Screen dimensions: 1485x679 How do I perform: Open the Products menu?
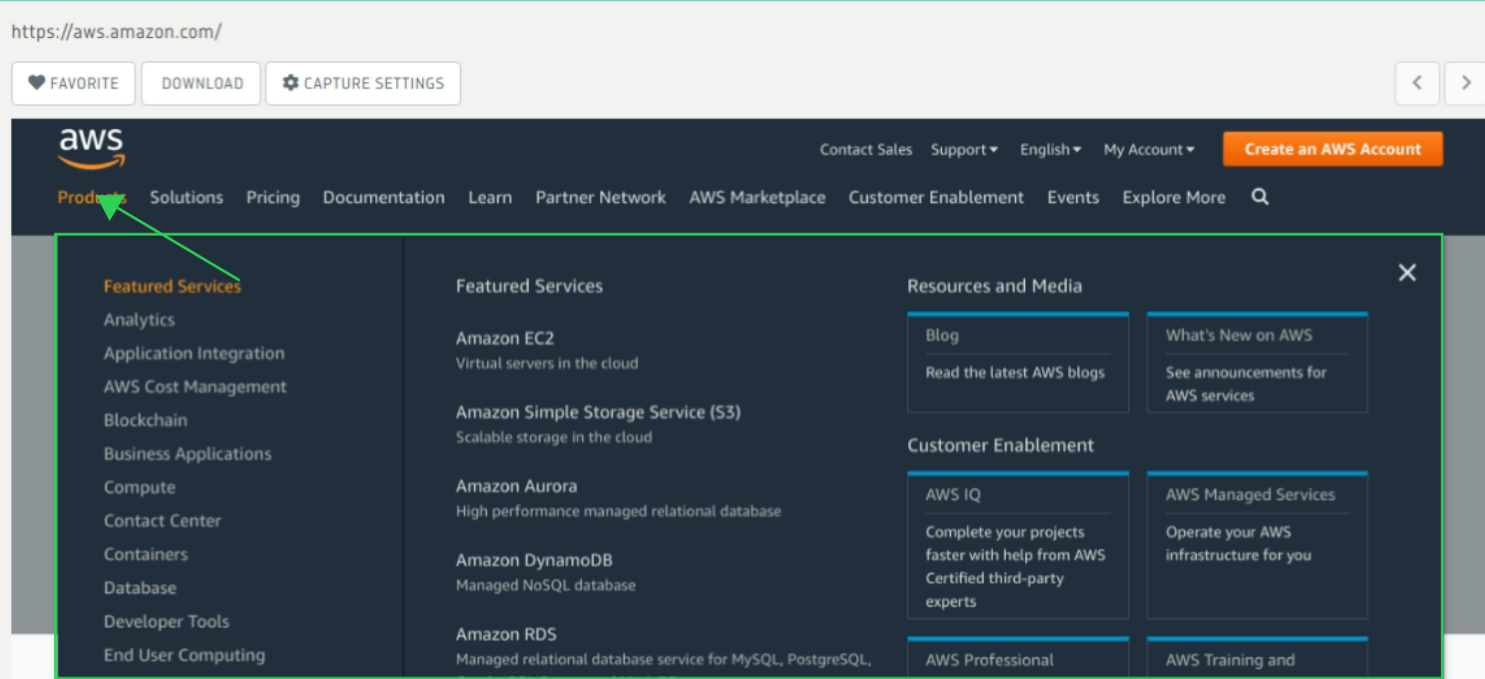click(x=92, y=197)
